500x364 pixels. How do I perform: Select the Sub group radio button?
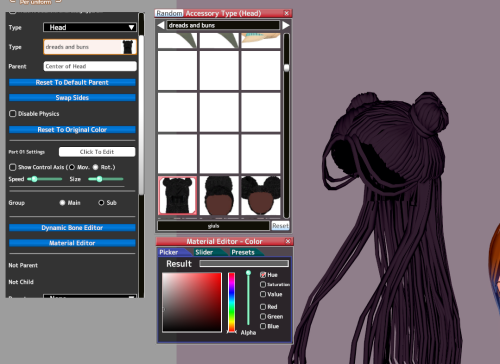click(101, 203)
